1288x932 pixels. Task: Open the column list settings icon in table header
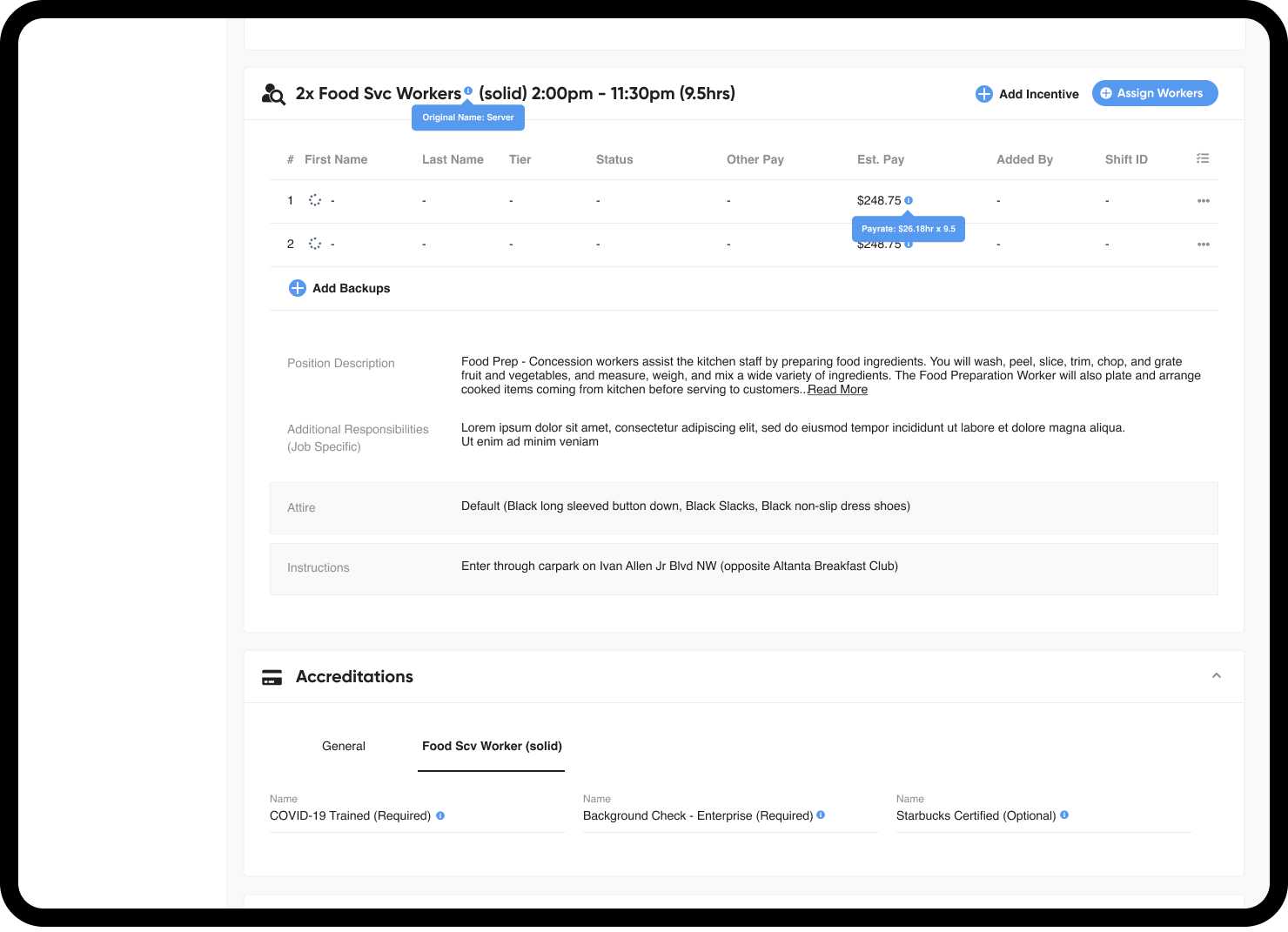pos(1203,158)
